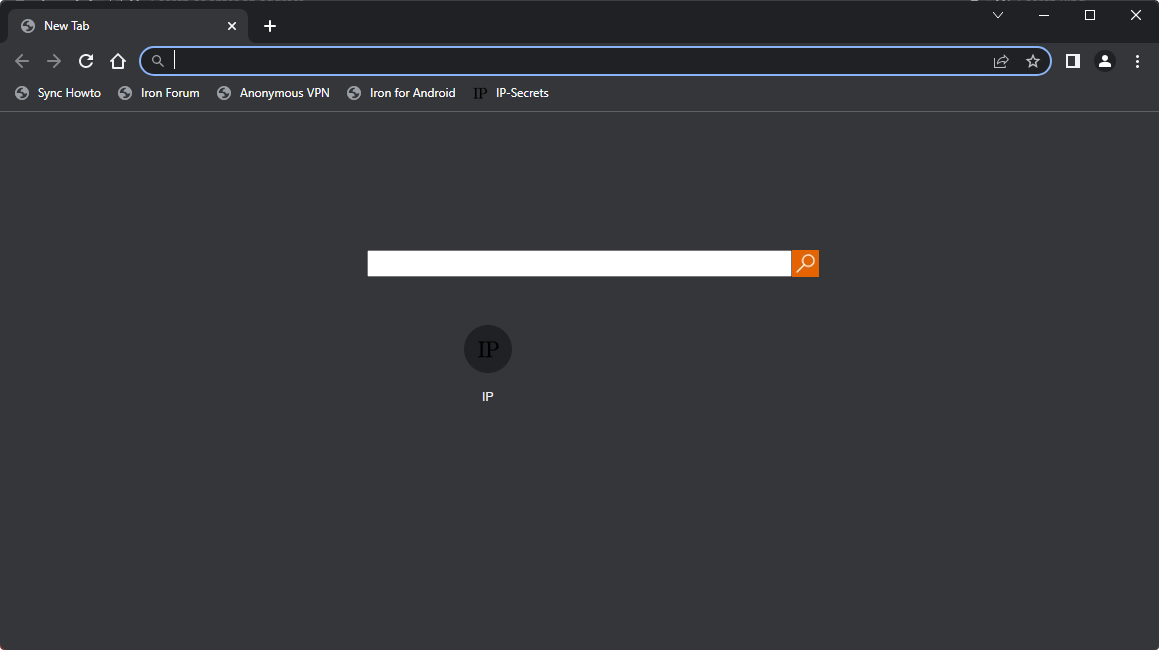Expand the tab search chevron

pyautogui.click(x=998, y=15)
